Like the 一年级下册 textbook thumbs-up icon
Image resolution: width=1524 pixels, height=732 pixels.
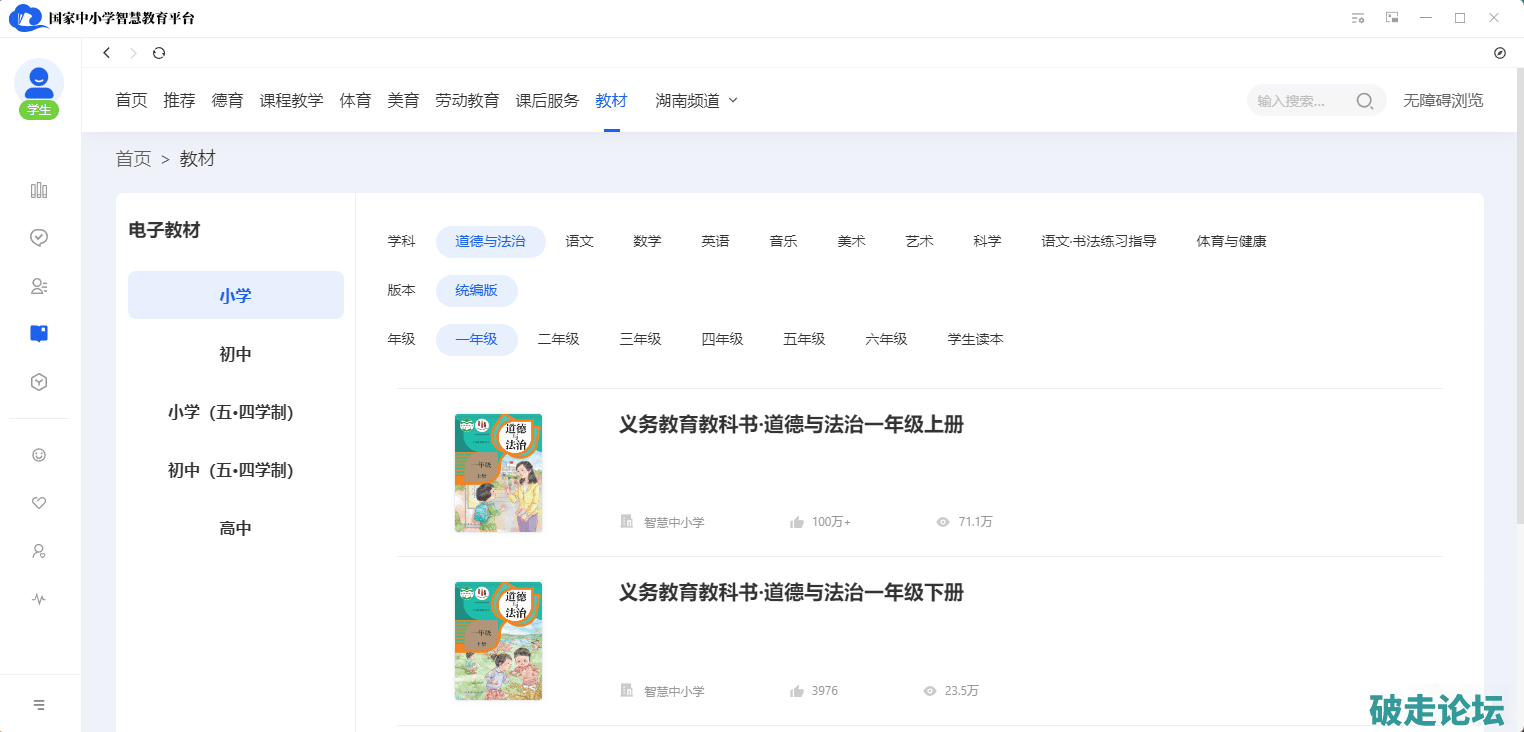pos(797,691)
